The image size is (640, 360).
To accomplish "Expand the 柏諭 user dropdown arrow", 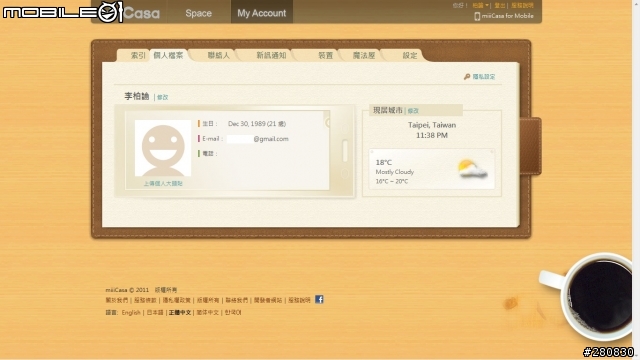I will click(x=487, y=5).
